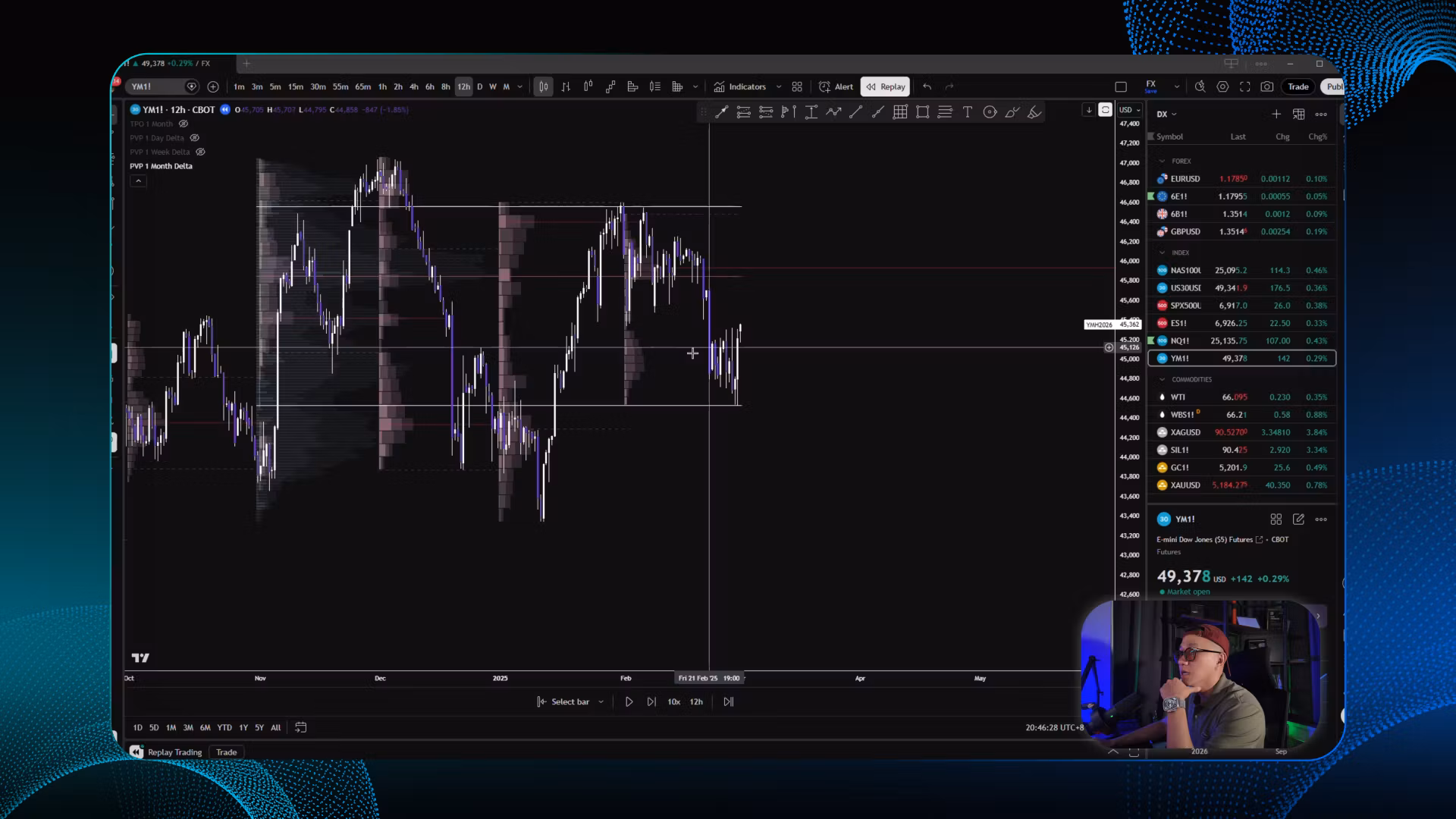Toggle the scroll-to-bar down arrow button
The image size is (1456, 819).
tap(1089, 110)
